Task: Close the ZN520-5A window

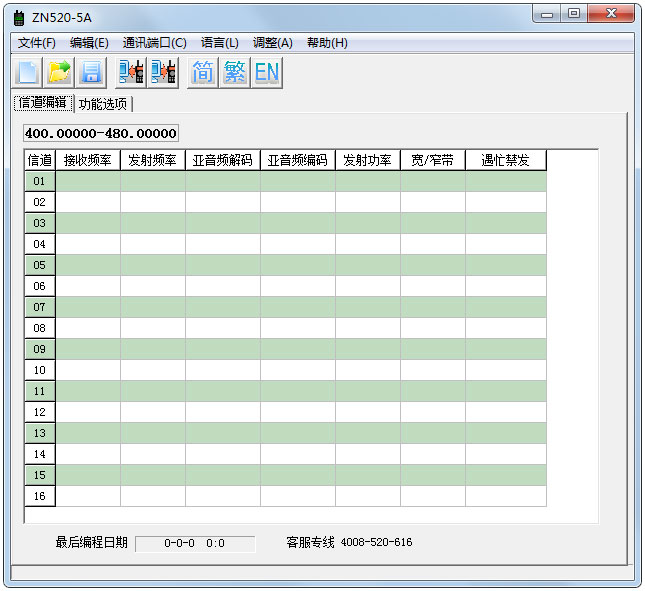Action: [611, 14]
